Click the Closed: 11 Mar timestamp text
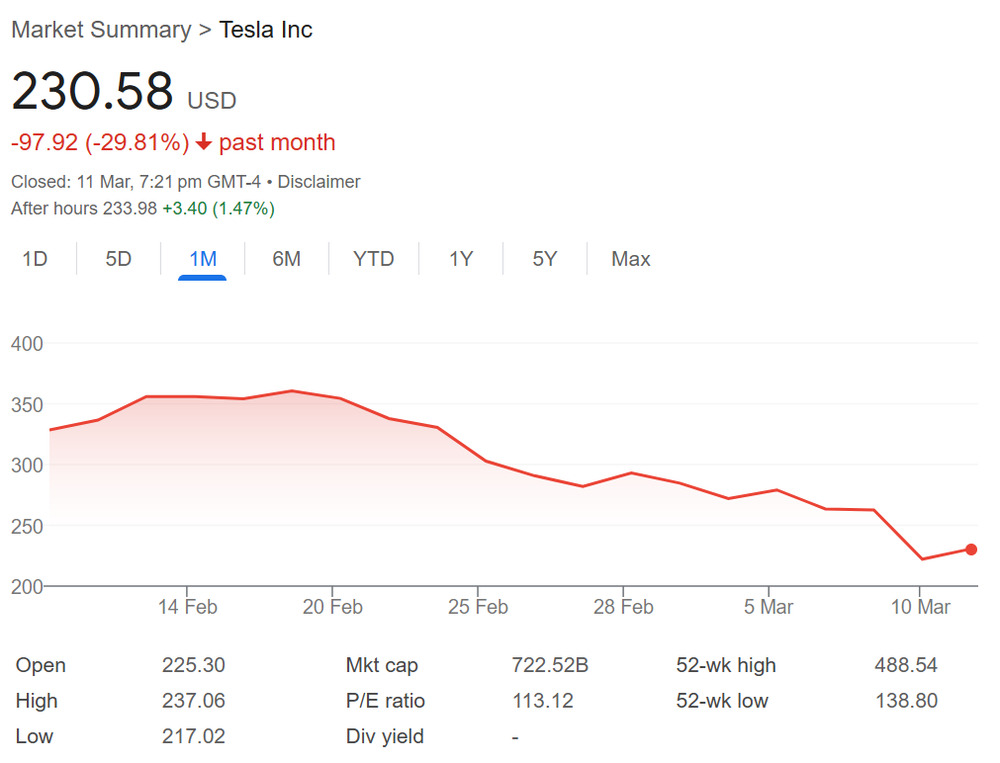This screenshot has height=763, width=1000. click(x=136, y=182)
